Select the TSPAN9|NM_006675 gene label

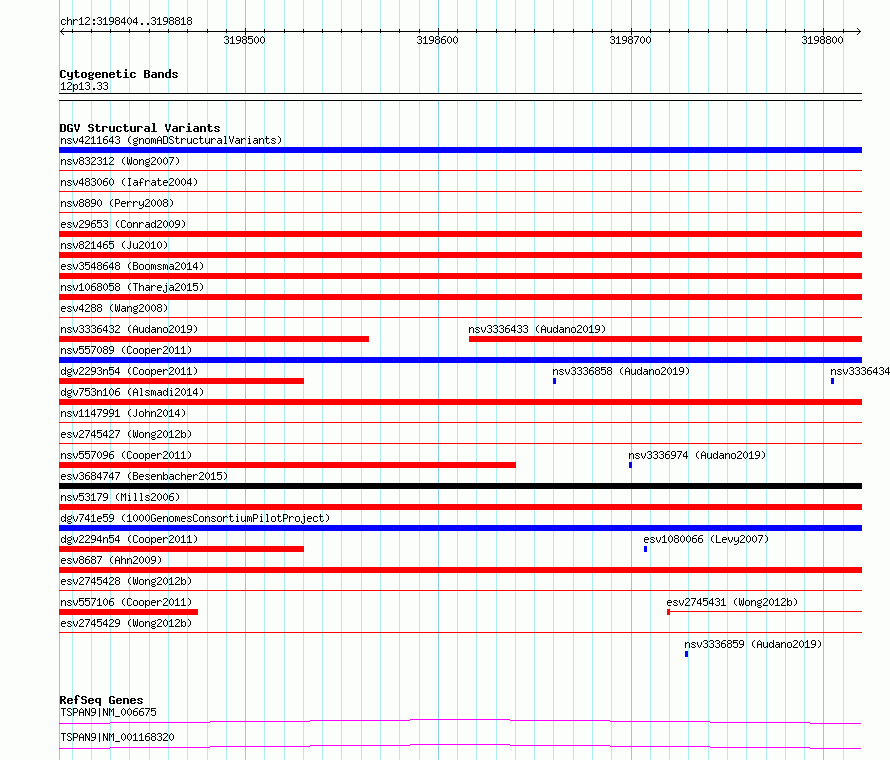108,712
